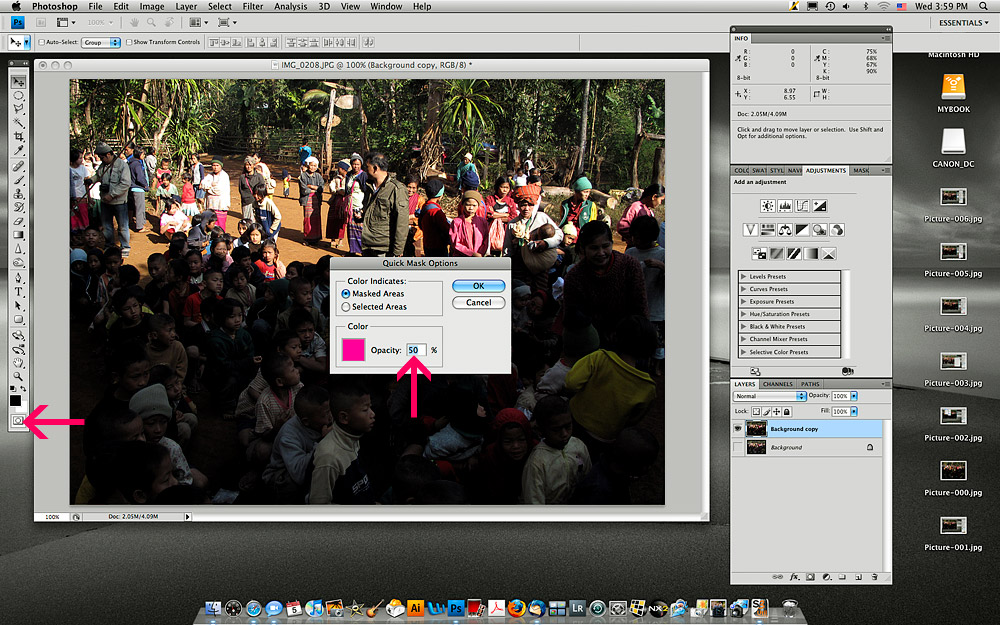Select the Masked Areas radio button

pyautogui.click(x=346, y=294)
